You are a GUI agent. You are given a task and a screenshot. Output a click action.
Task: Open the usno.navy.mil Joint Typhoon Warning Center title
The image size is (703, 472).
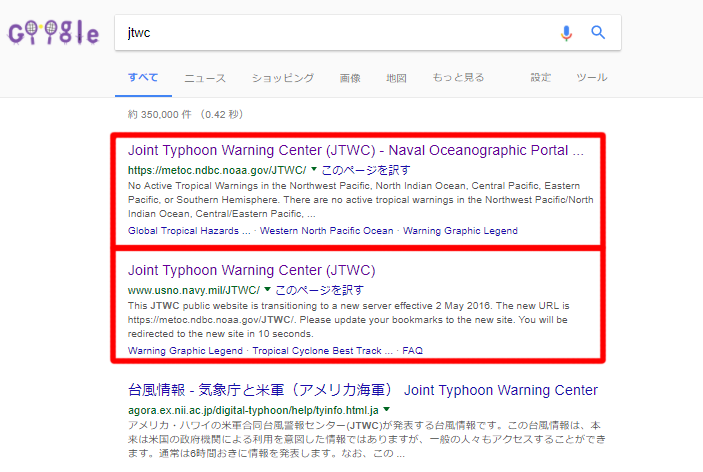pyautogui.click(x=252, y=270)
